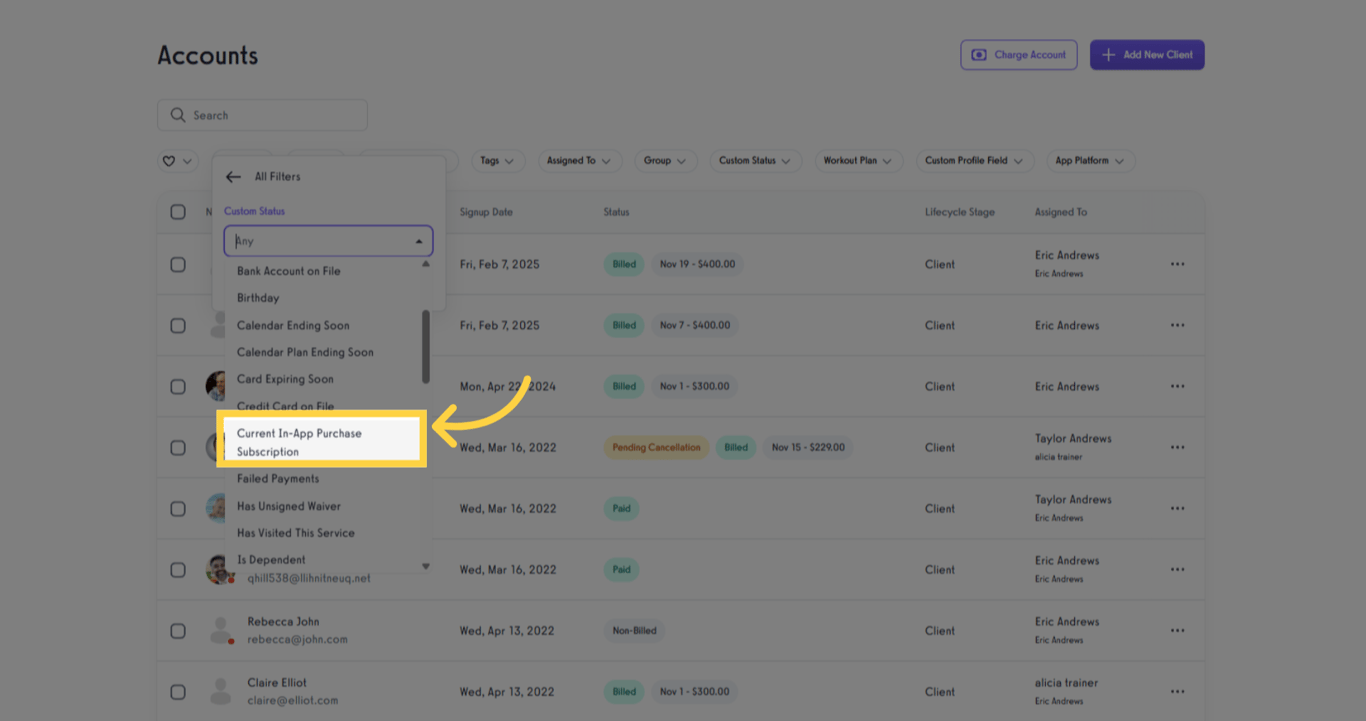Click the back arrow beside All Filters
The width and height of the screenshot is (1366, 721).
(233, 176)
